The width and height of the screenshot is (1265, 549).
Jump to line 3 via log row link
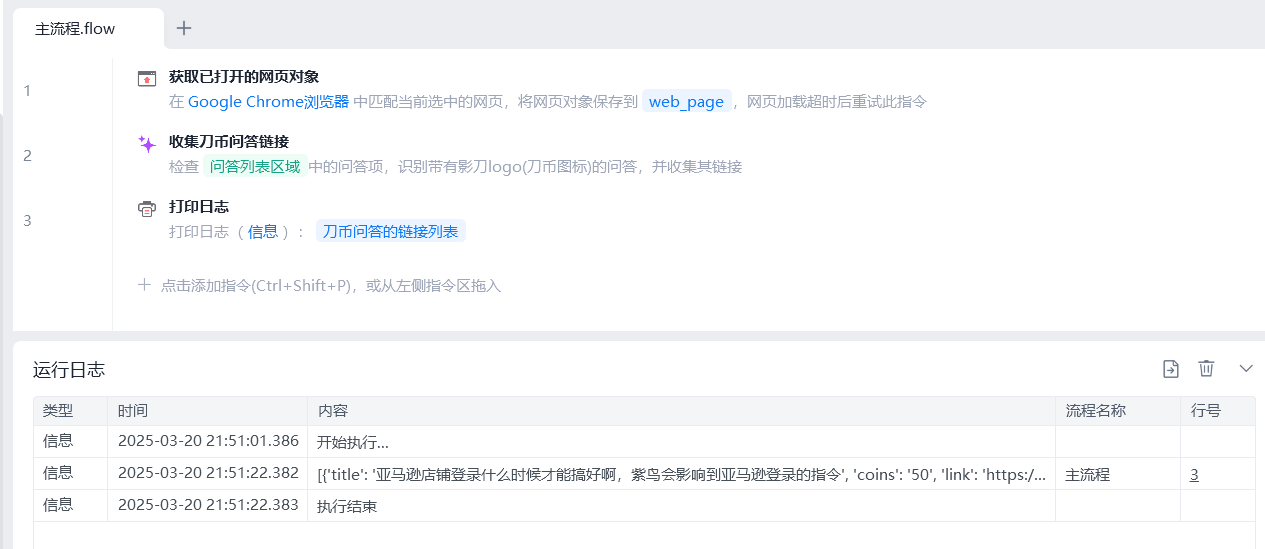point(1194,474)
